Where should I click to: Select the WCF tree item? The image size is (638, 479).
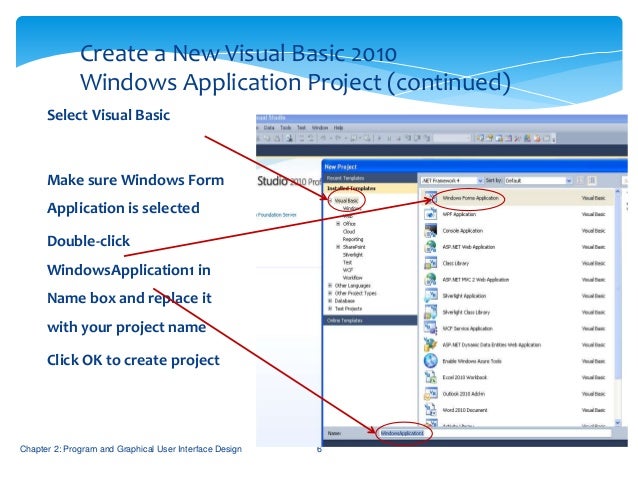tap(348, 270)
